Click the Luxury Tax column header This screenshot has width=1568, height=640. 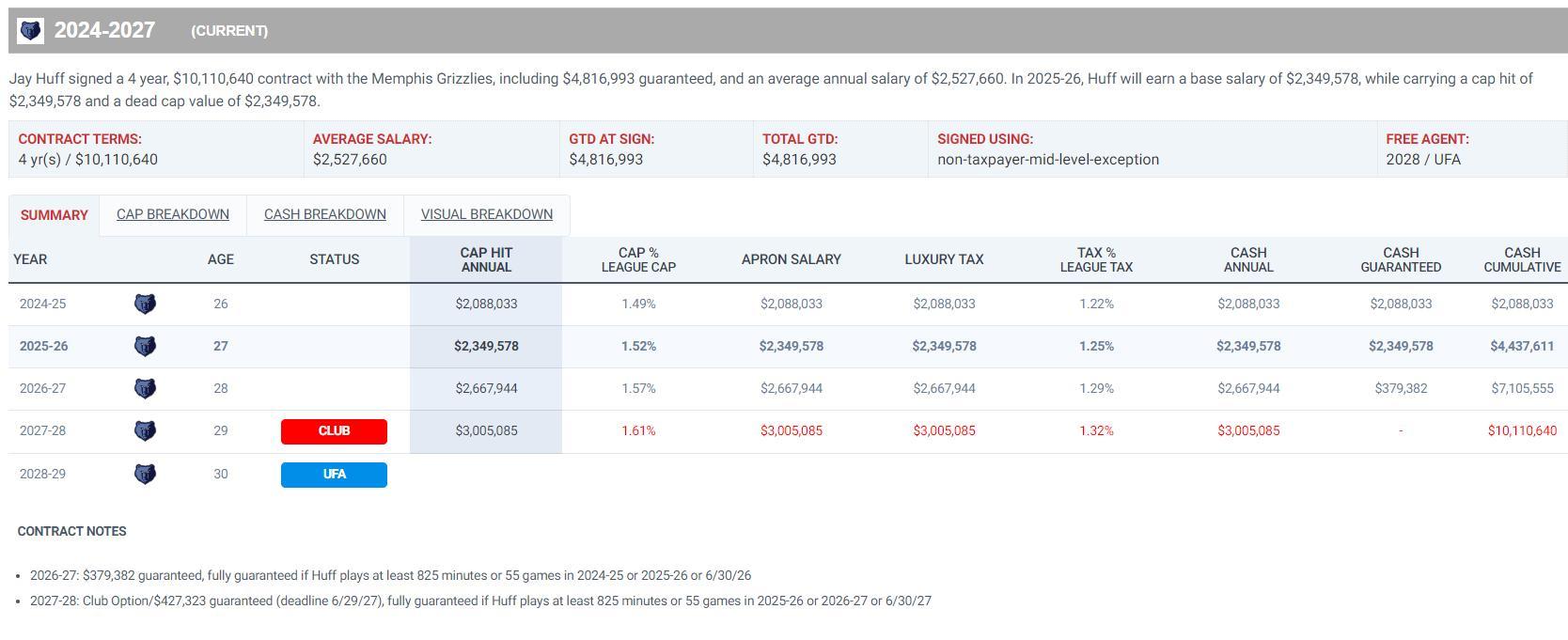pyautogui.click(x=944, y=259)
